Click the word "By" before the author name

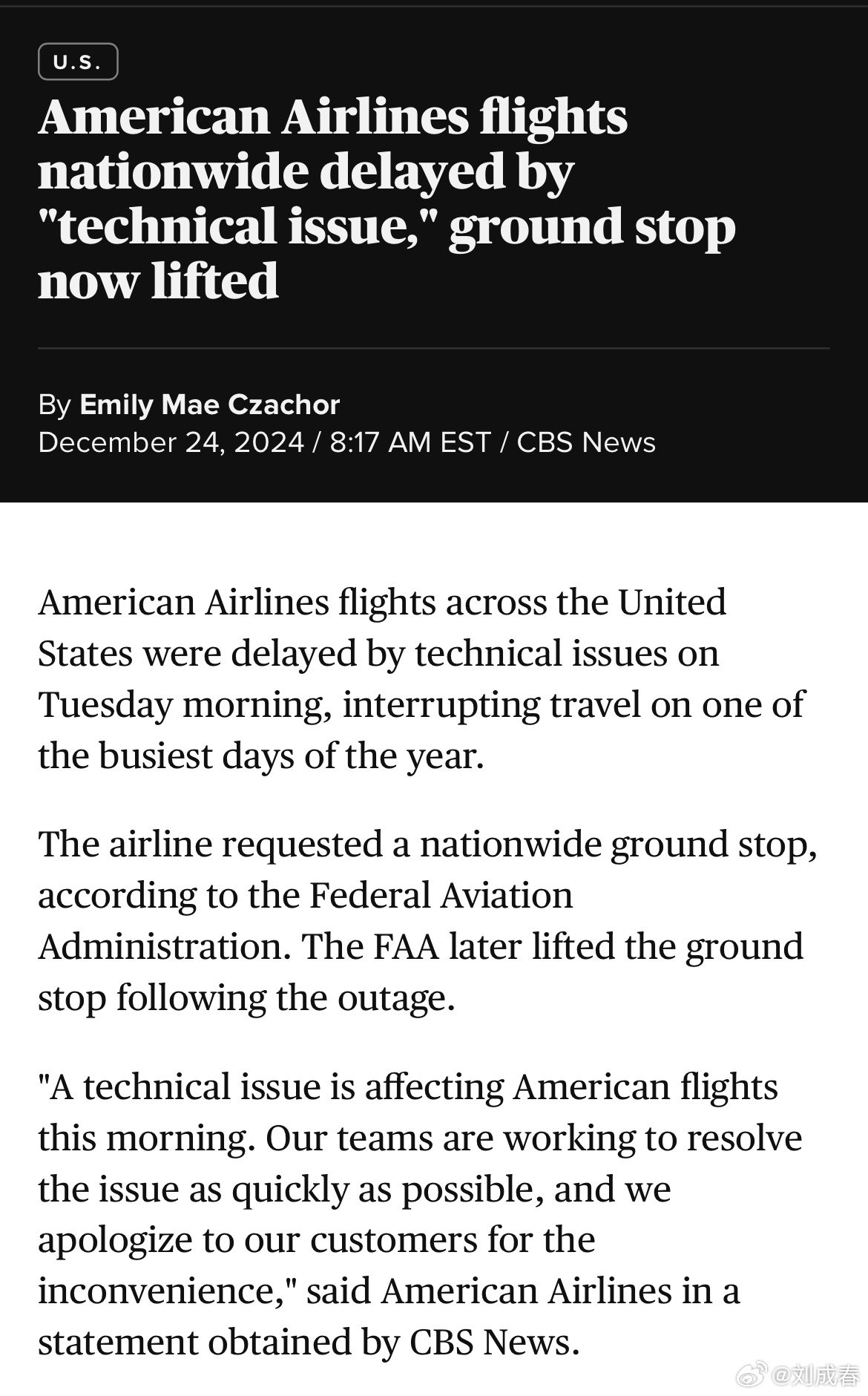point(54,404)
